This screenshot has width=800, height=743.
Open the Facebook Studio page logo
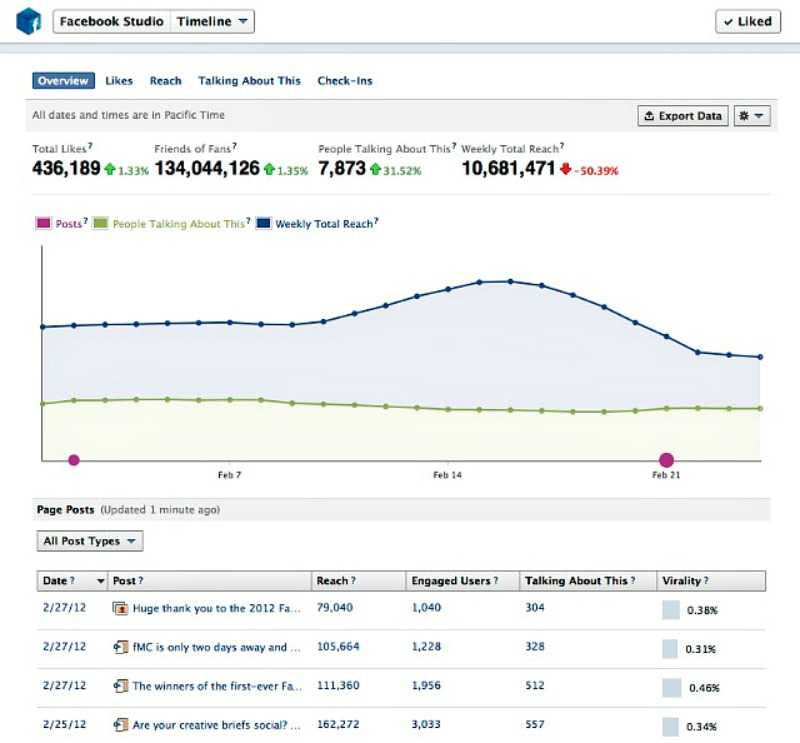pyautogui.click(x=27, y=20)
